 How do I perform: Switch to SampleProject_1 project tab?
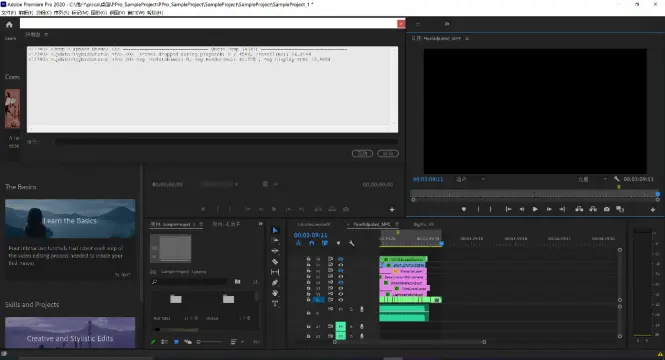[173, 224]
